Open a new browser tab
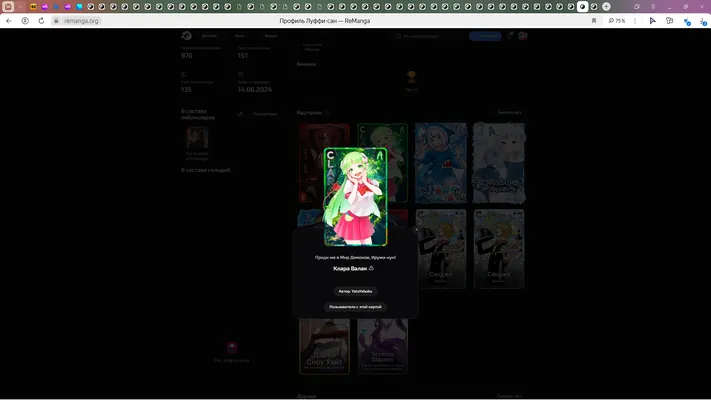 [x=606, y=7]
